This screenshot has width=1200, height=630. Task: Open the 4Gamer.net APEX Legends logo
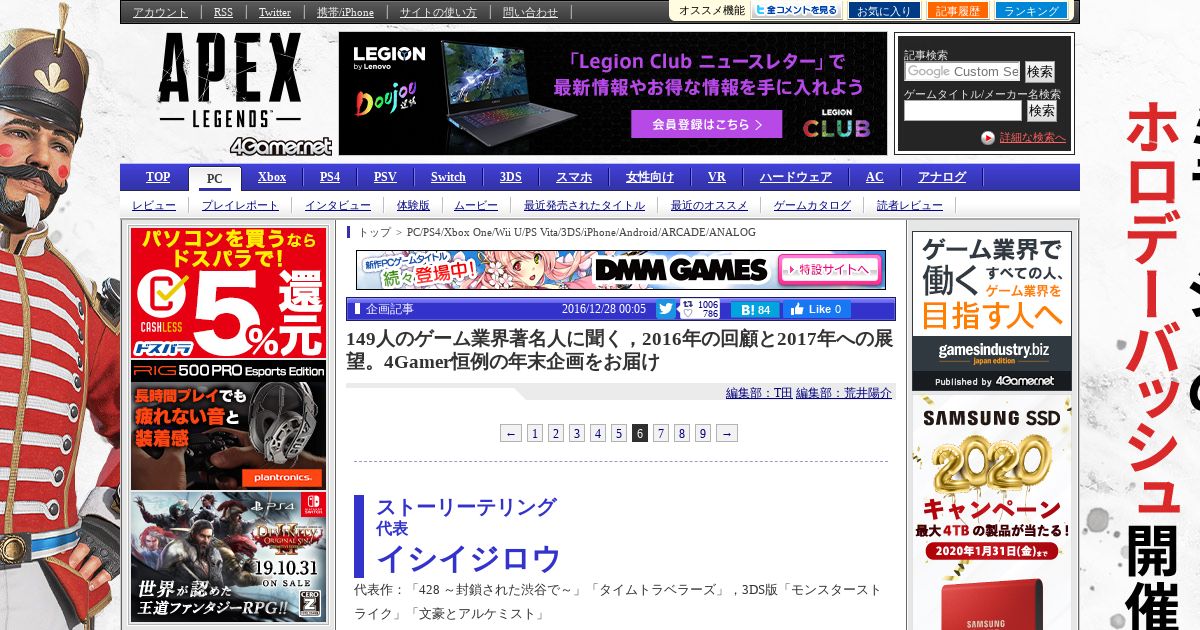(244, 94)
